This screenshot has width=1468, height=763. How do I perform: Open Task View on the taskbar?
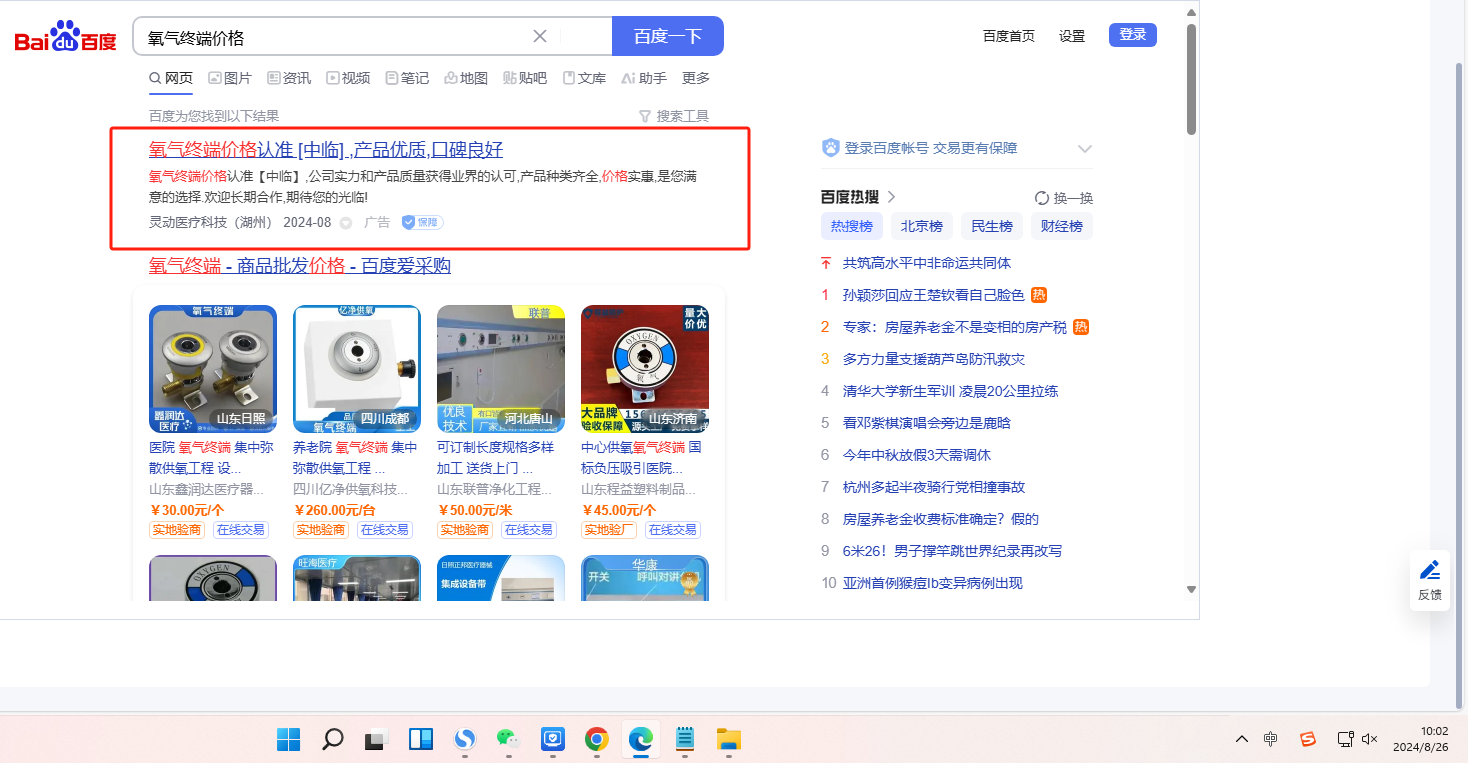pos(377,740)
